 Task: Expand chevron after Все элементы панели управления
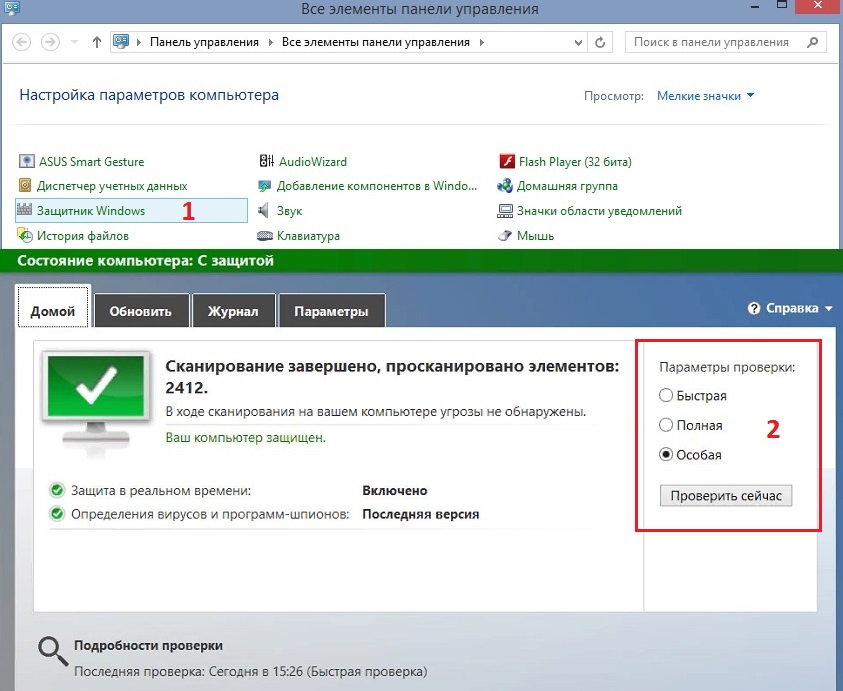(482, 42)
